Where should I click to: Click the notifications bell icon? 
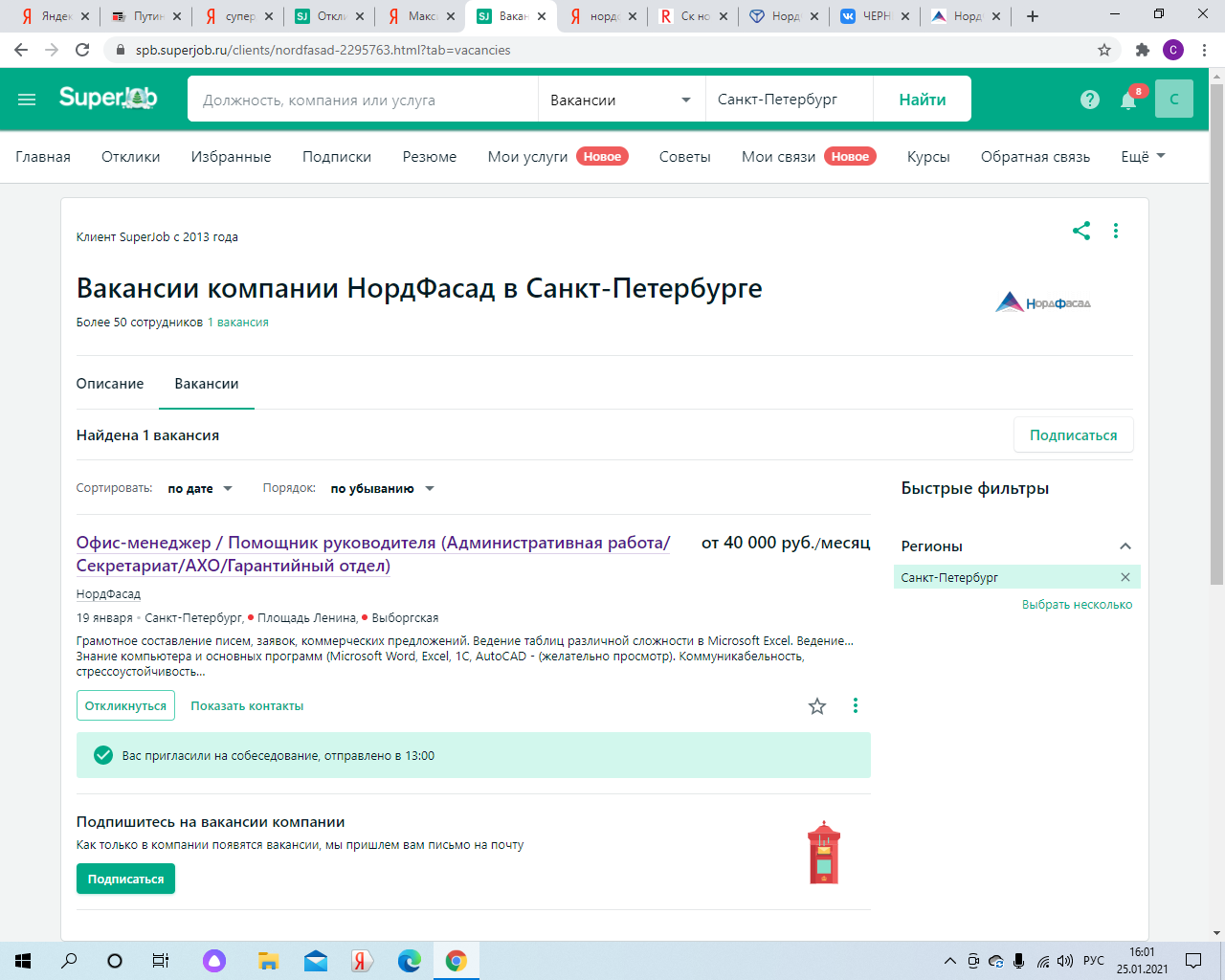click(1128, 100)
